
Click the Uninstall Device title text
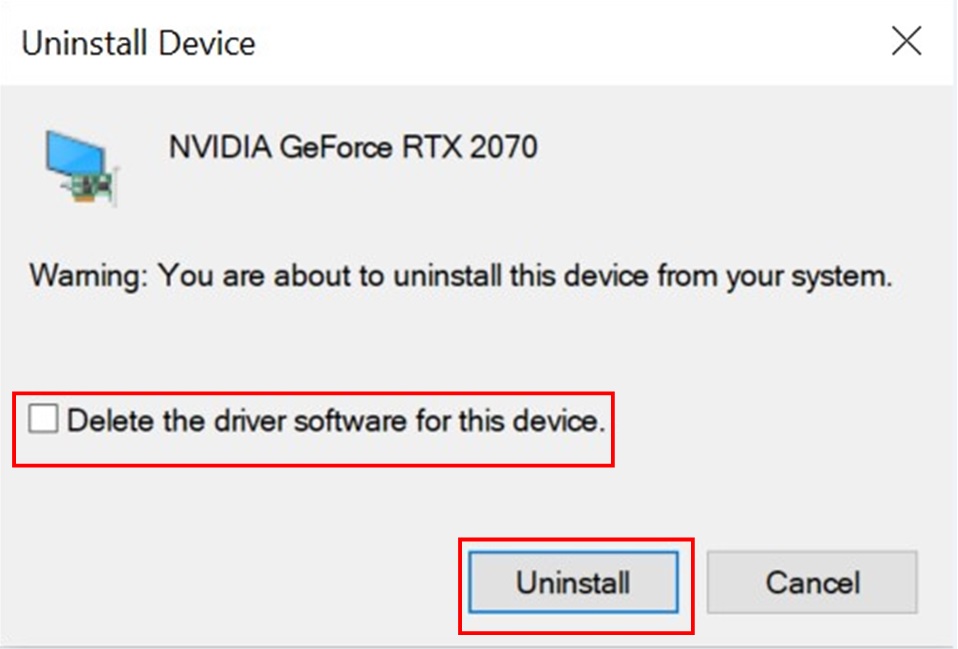click(139, 43)
